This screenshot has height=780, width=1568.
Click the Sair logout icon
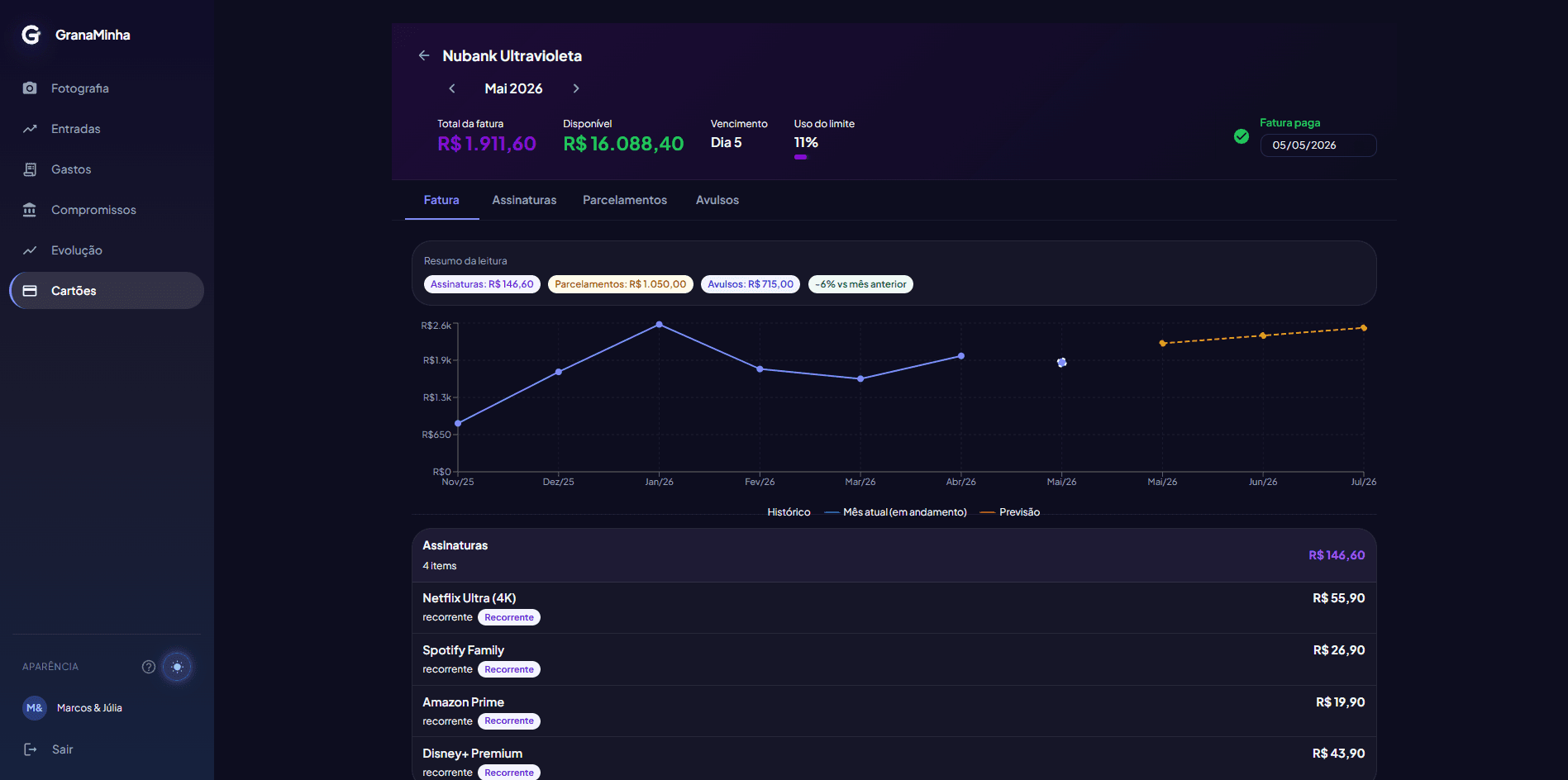point(31,749)
